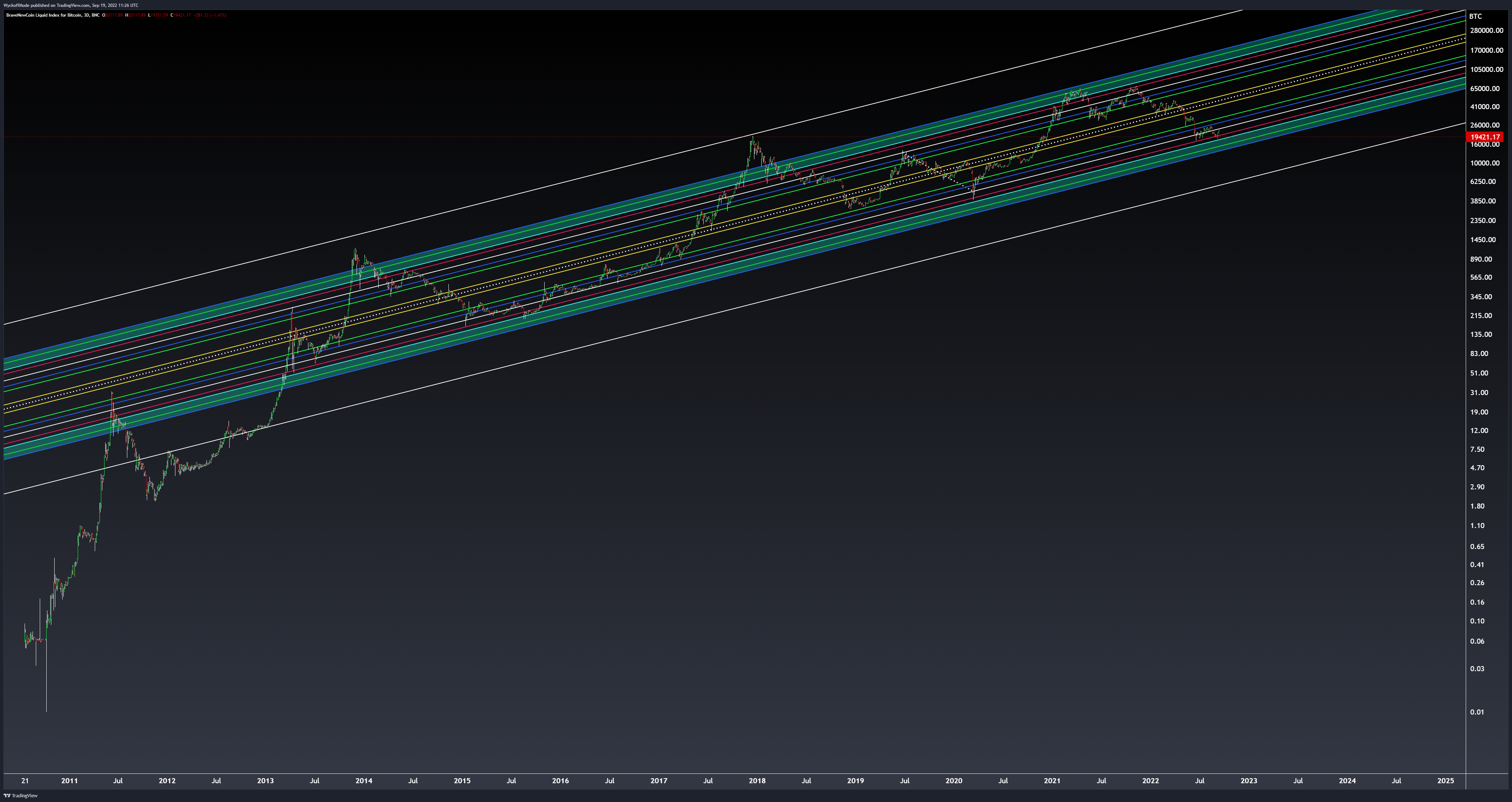The width and height of the screenshot is (1512, 802).
Task: Click the 4.70 price axis label
Action: coord(1477,468)
